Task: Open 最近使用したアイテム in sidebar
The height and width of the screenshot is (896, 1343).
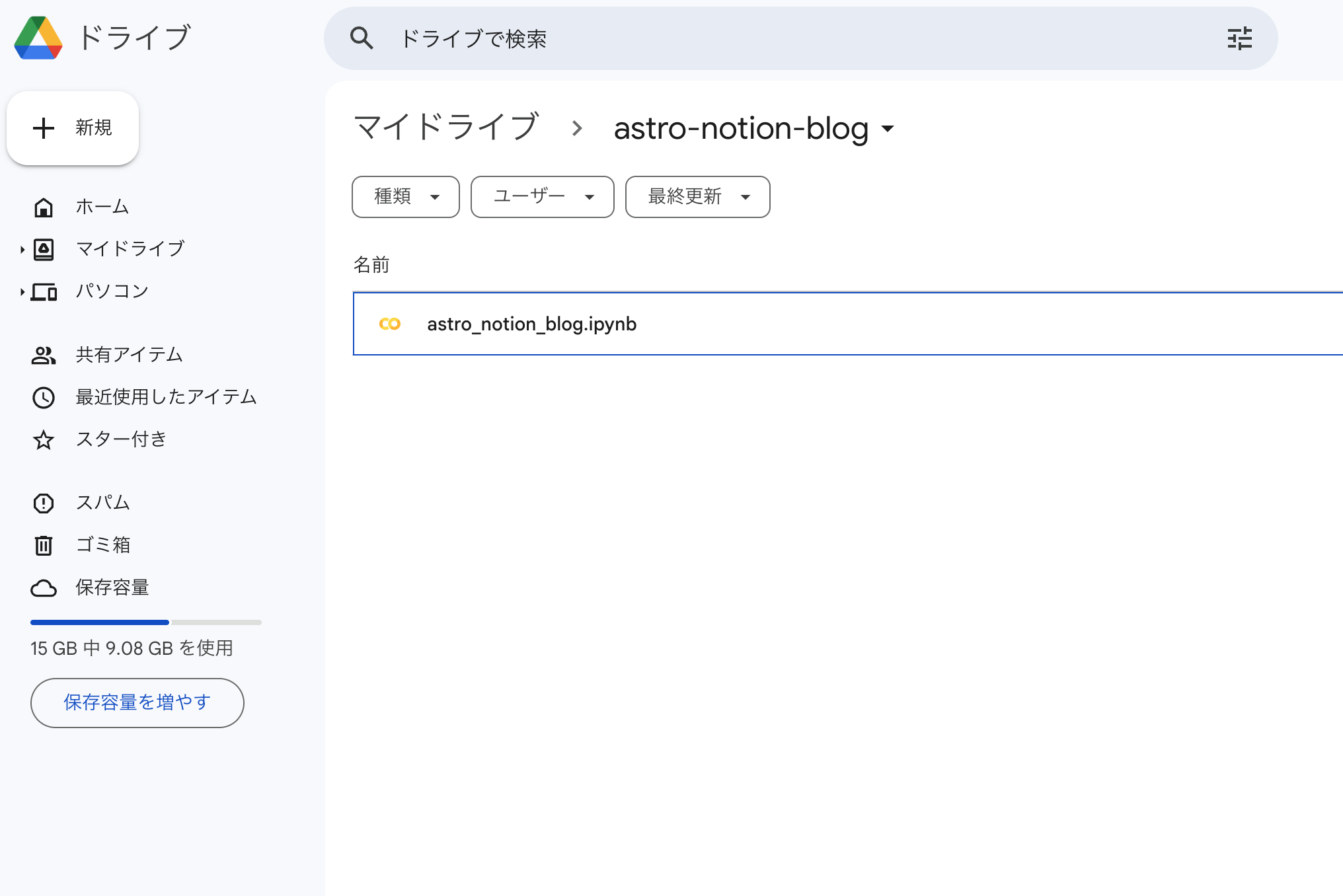Action: 166,397
